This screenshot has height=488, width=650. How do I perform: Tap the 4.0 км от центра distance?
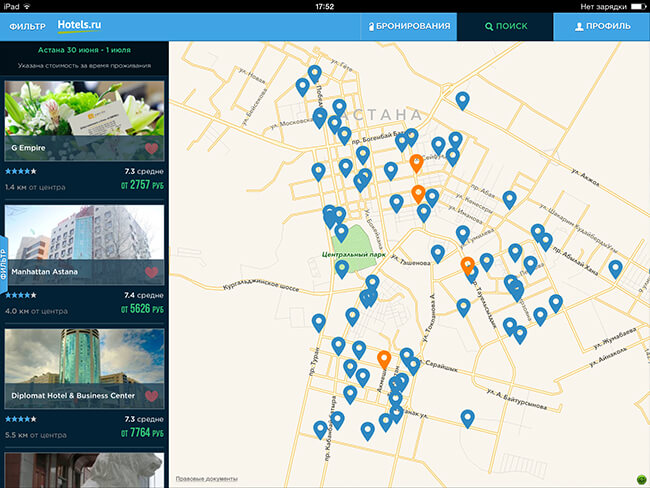(36, 311)
